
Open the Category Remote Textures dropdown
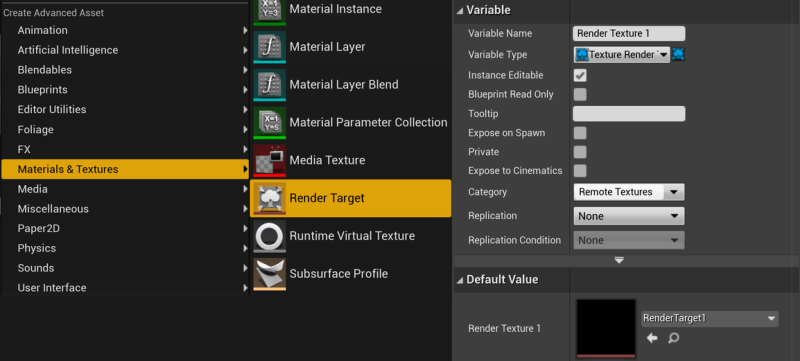[629, 192]
